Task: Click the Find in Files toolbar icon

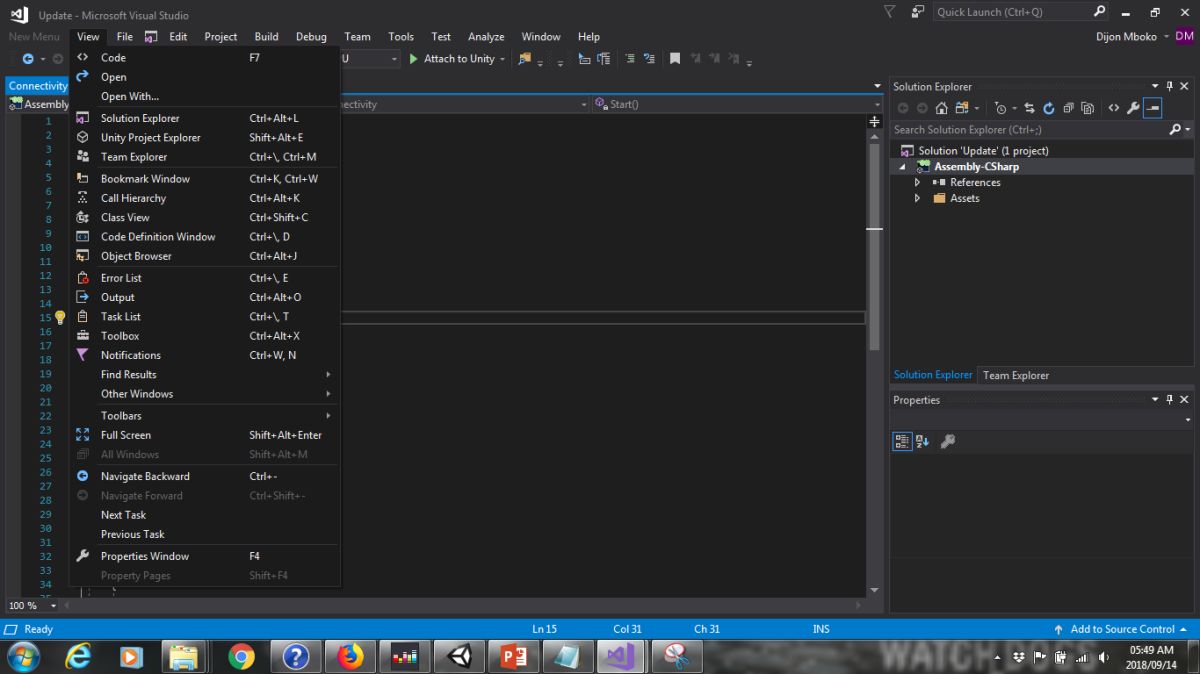Action: (524, 59)
